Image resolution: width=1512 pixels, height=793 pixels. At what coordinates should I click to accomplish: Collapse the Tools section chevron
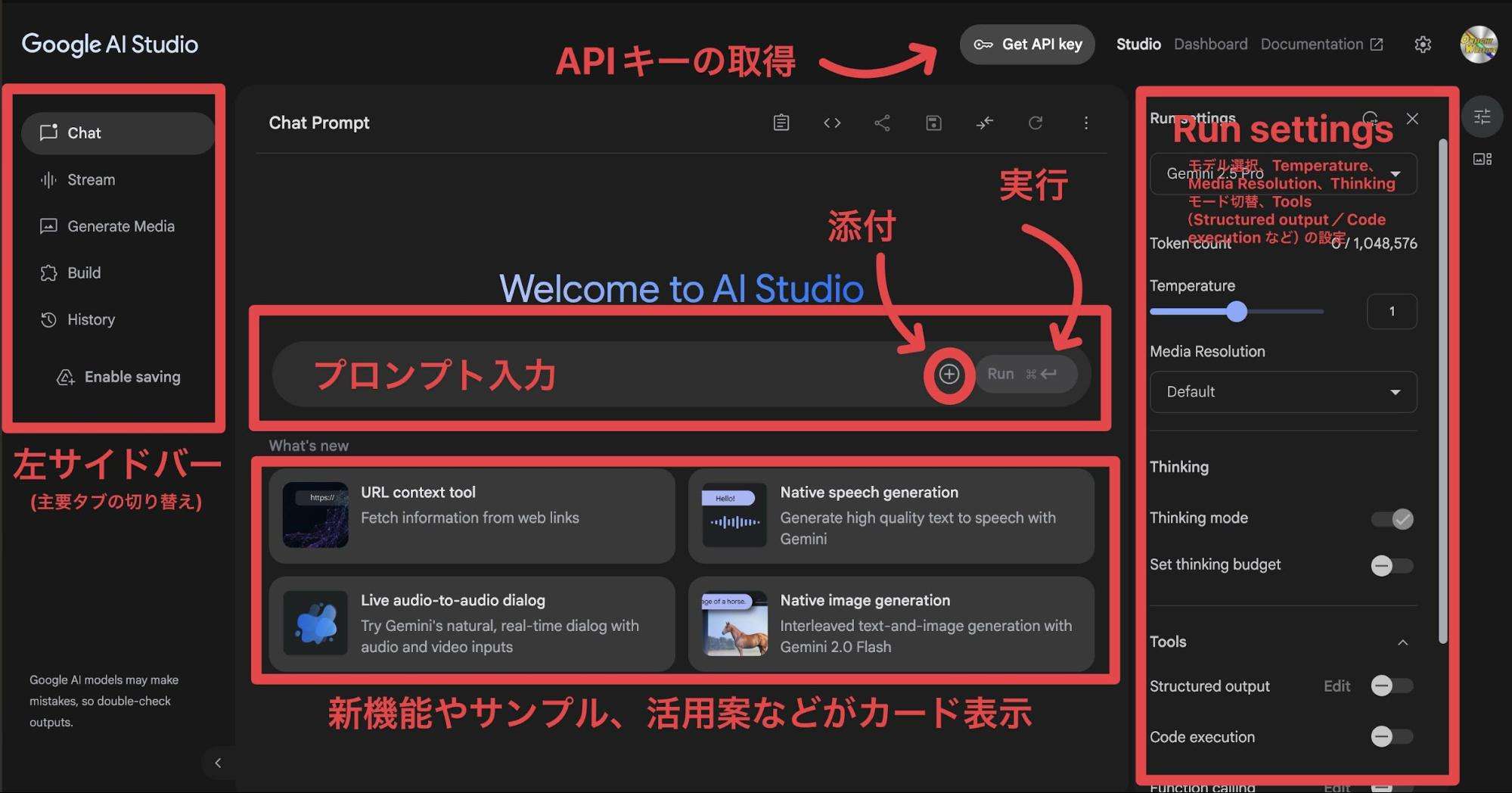click(x=1402, y=642)
